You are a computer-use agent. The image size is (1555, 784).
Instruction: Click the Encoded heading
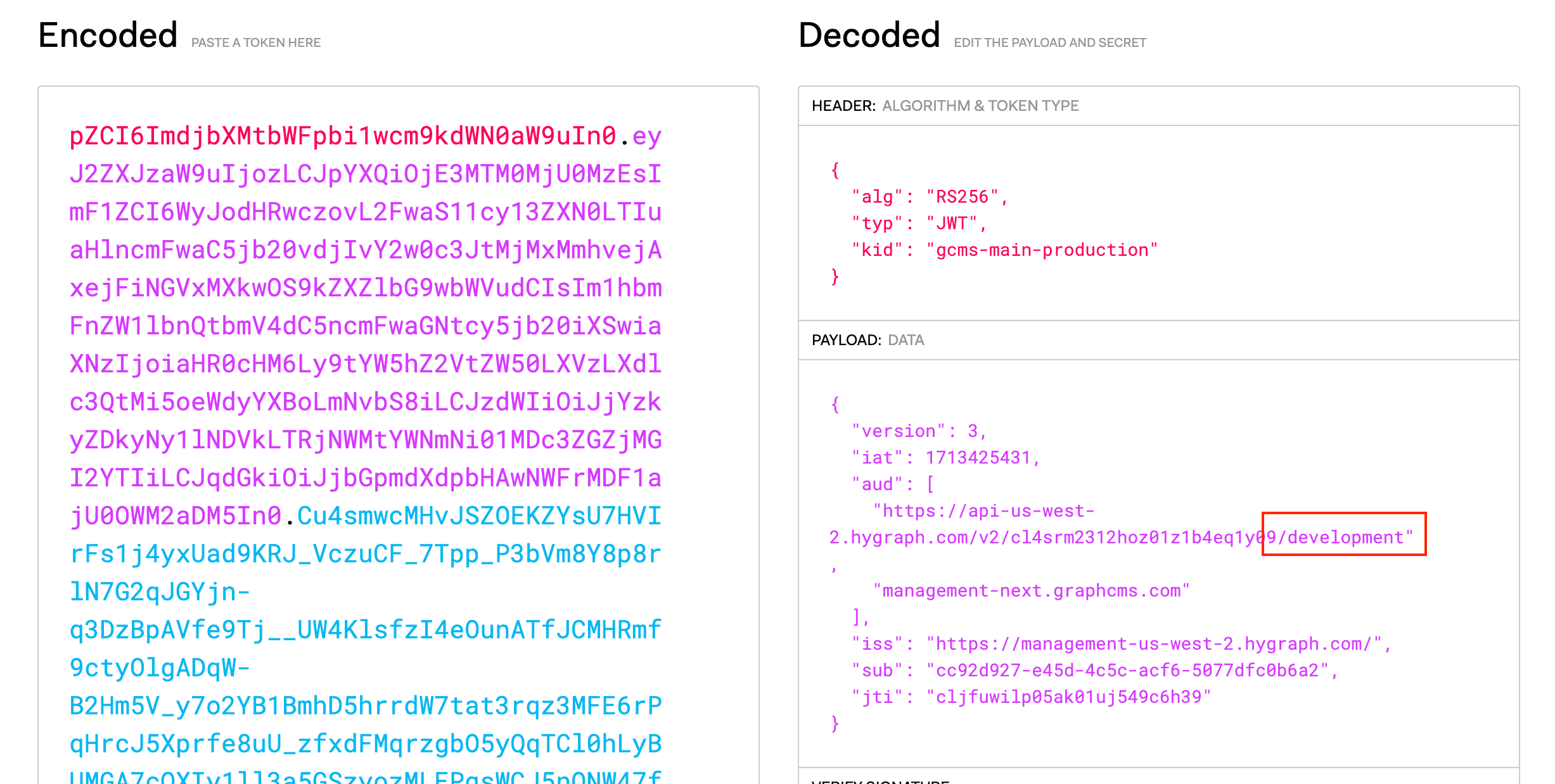coord(108,34)
